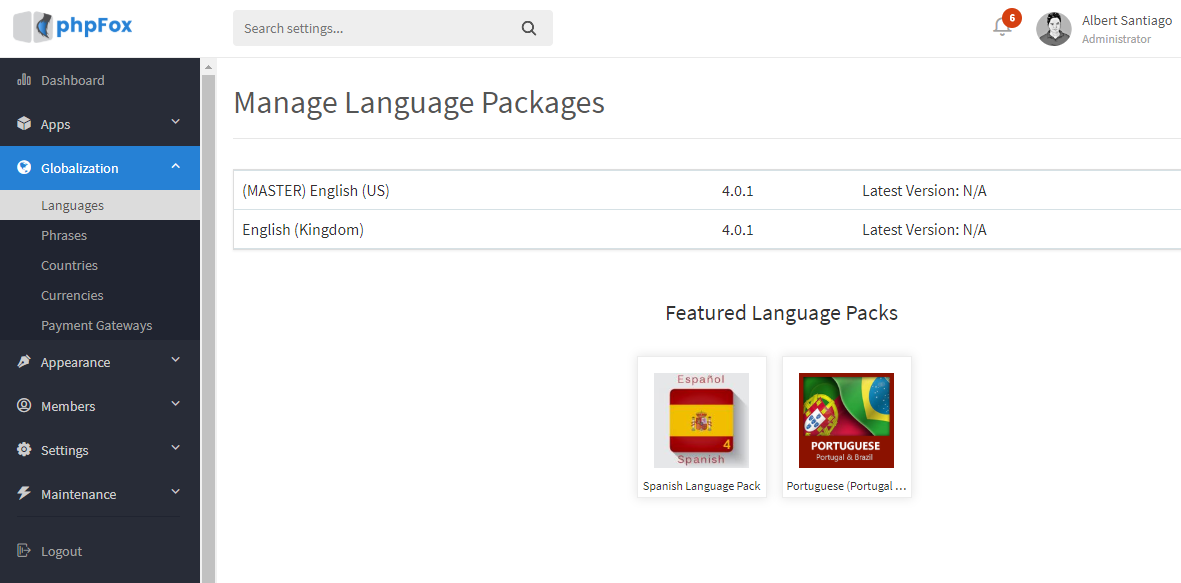The width and height of the screenshot is (1181, 583).
Task: Open the notifications bell
Action: point(1002,27)
